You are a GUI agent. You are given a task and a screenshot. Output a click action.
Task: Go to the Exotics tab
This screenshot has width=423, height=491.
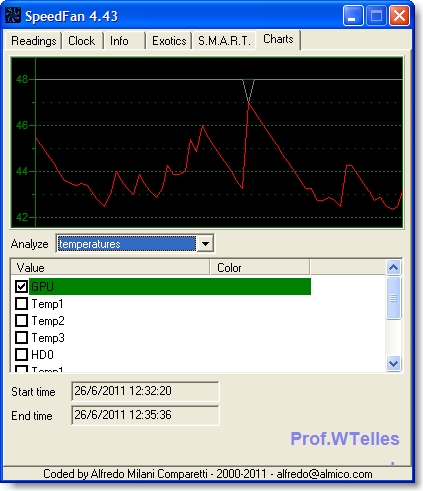(169, 41)
